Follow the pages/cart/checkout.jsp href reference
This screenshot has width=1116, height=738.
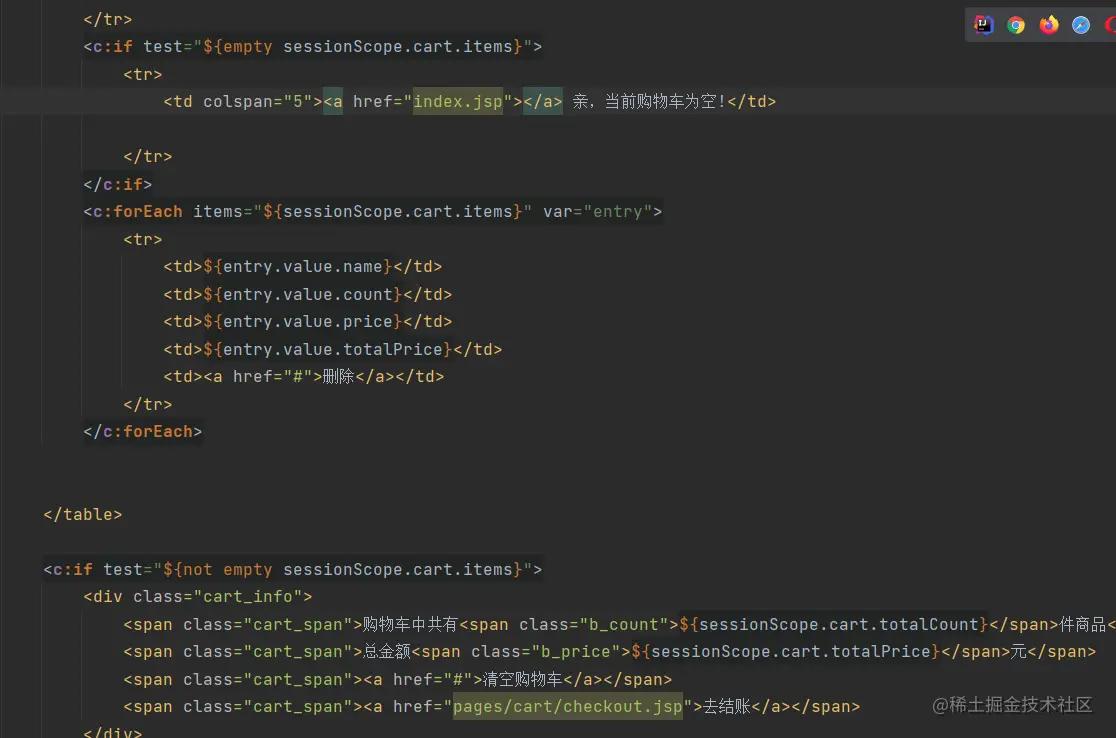click(567, 707)
